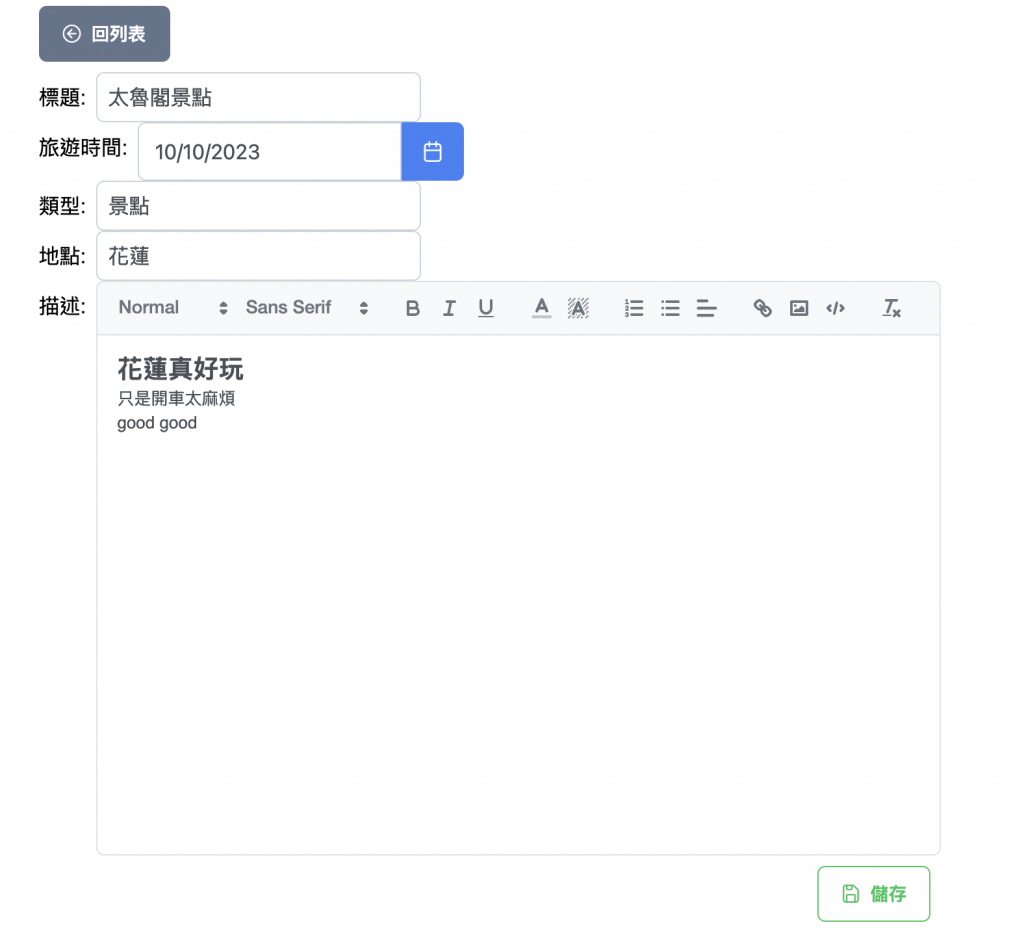Insert a hyperlink
Image resolution: width=1024 pixels, height=940 pixels.
(762, 308)
